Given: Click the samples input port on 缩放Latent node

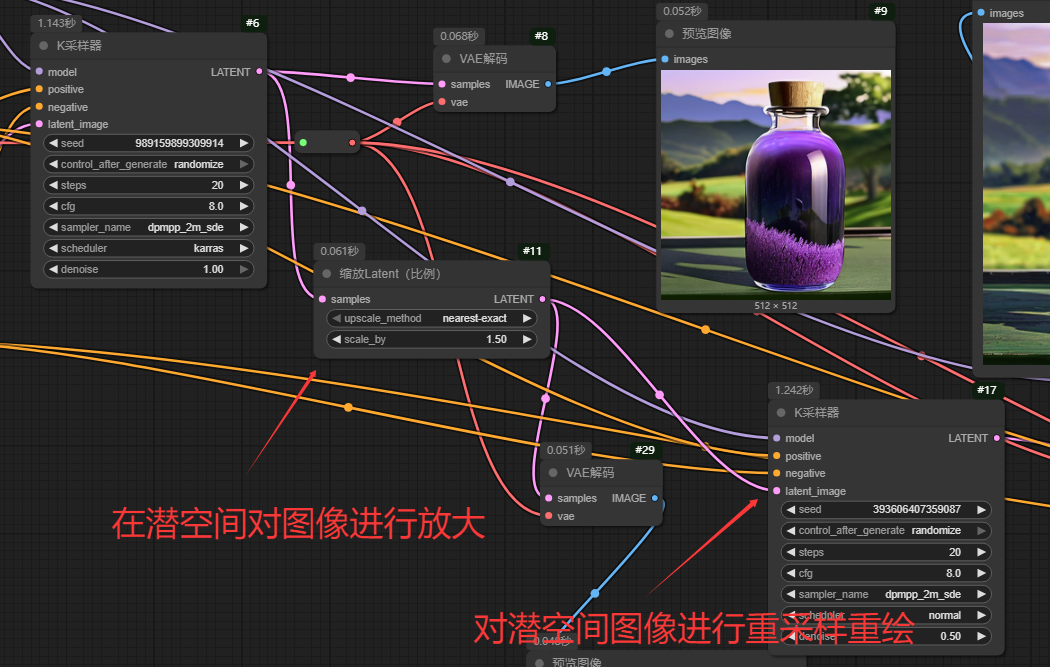Looking at the screenshot, I should [322, 299].
